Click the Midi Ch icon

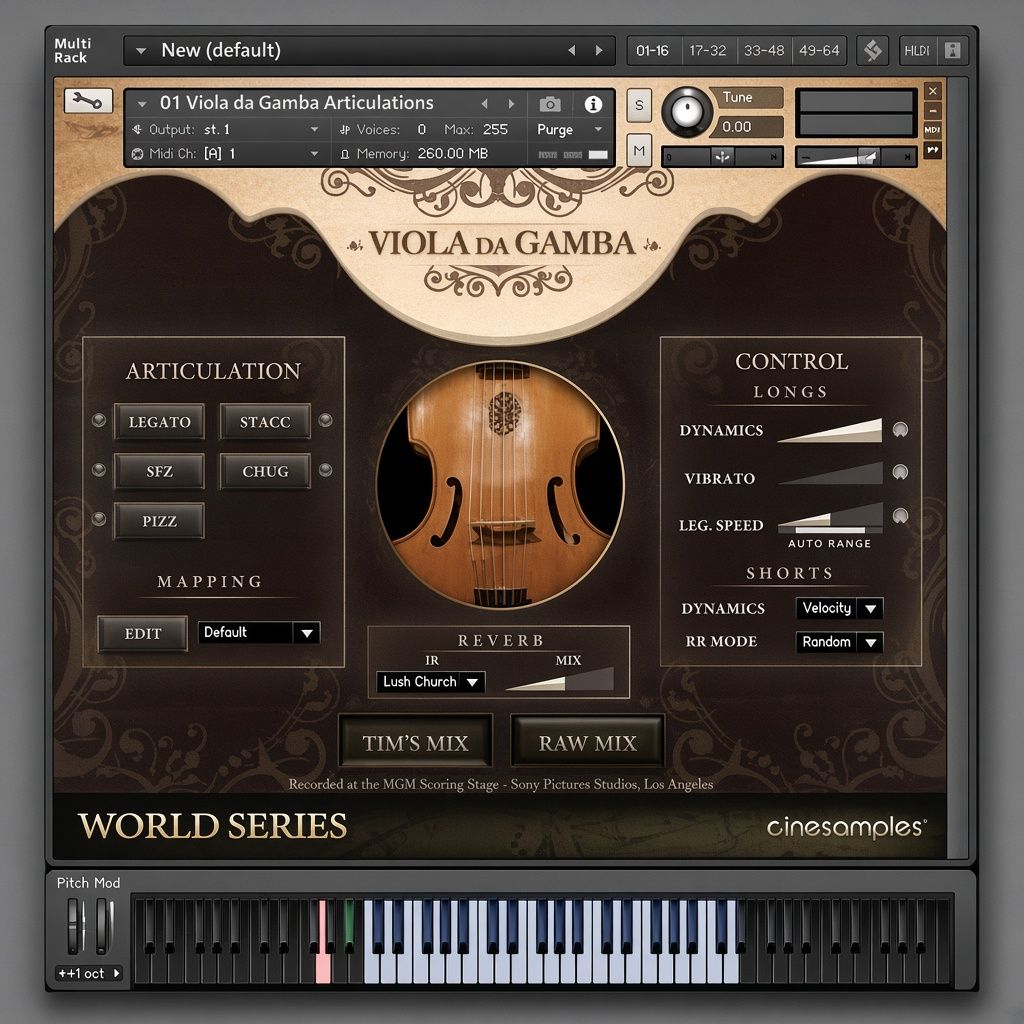click(x=137, y=153)
